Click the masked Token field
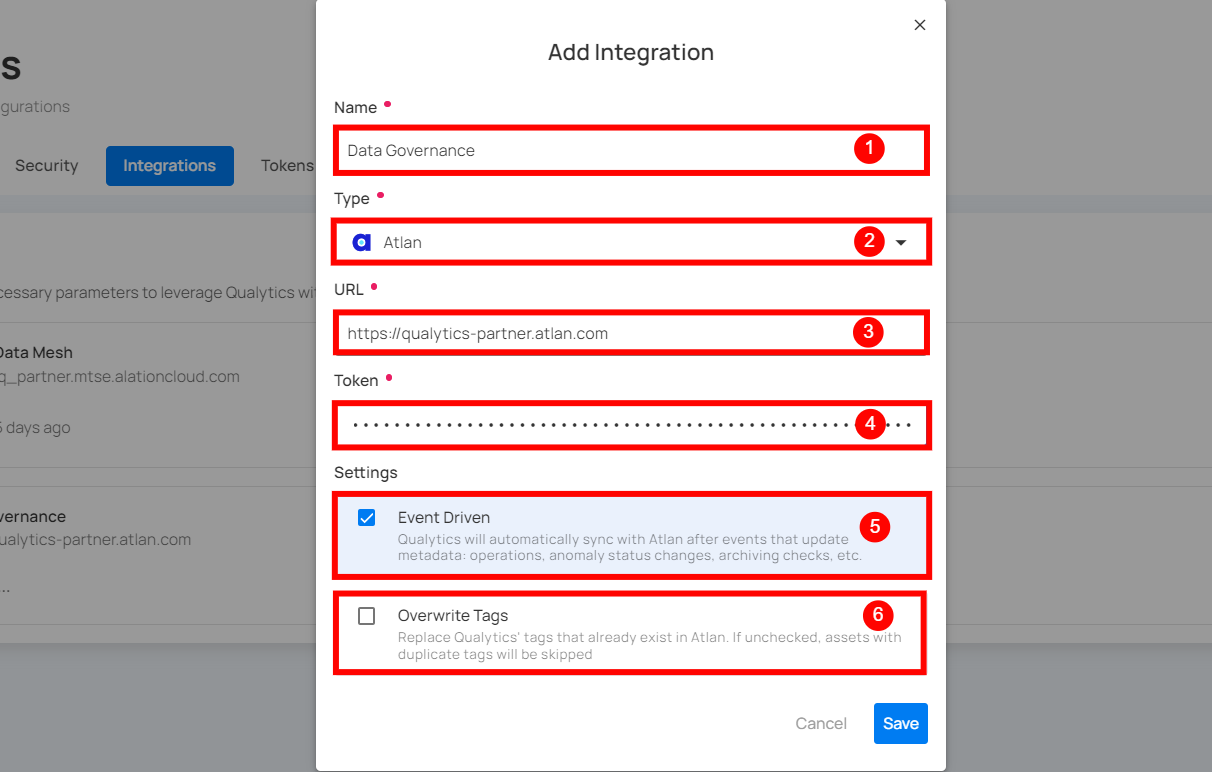1212x772 pixels. (590, 425)
